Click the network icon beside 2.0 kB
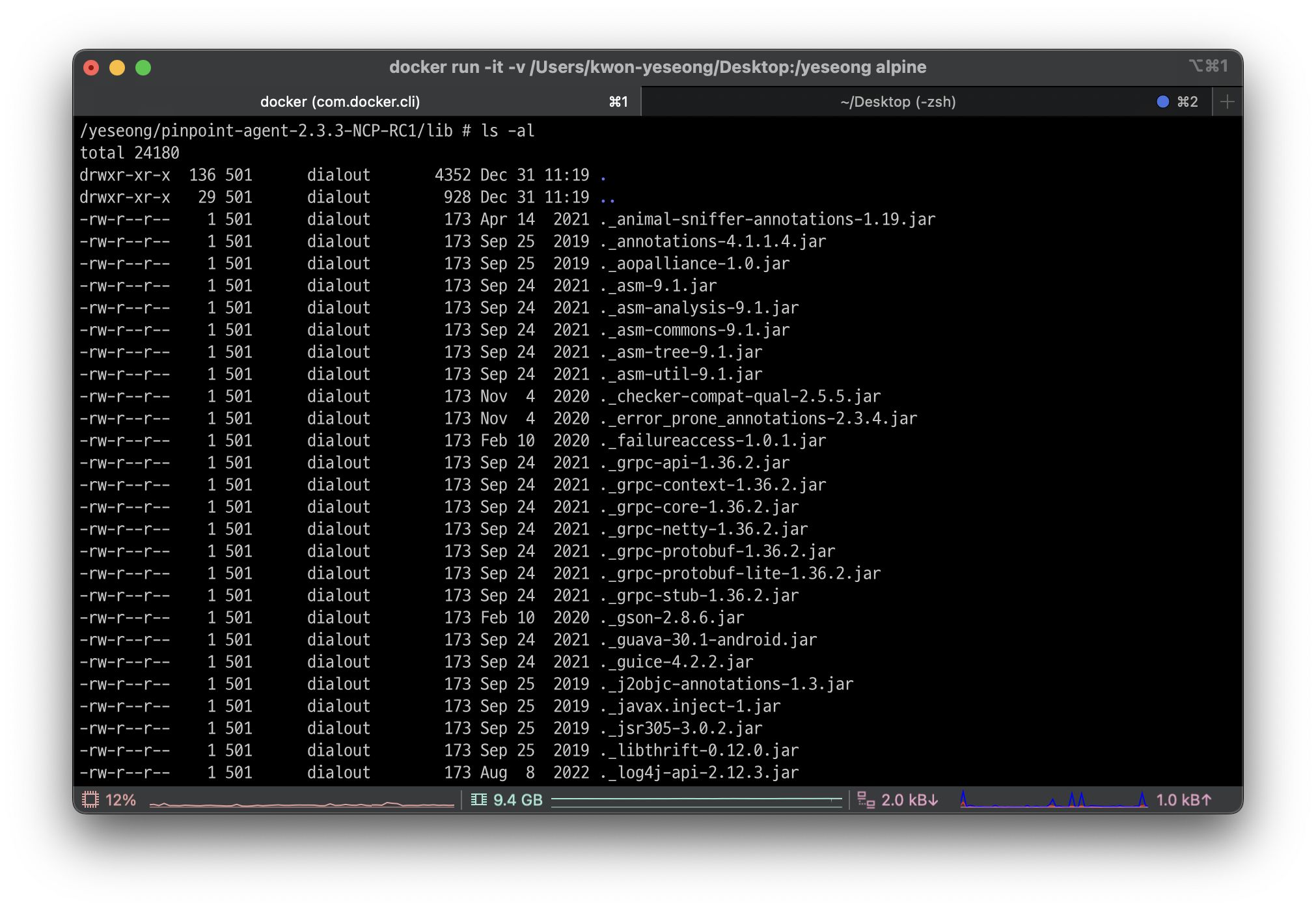 coord(866,799)
